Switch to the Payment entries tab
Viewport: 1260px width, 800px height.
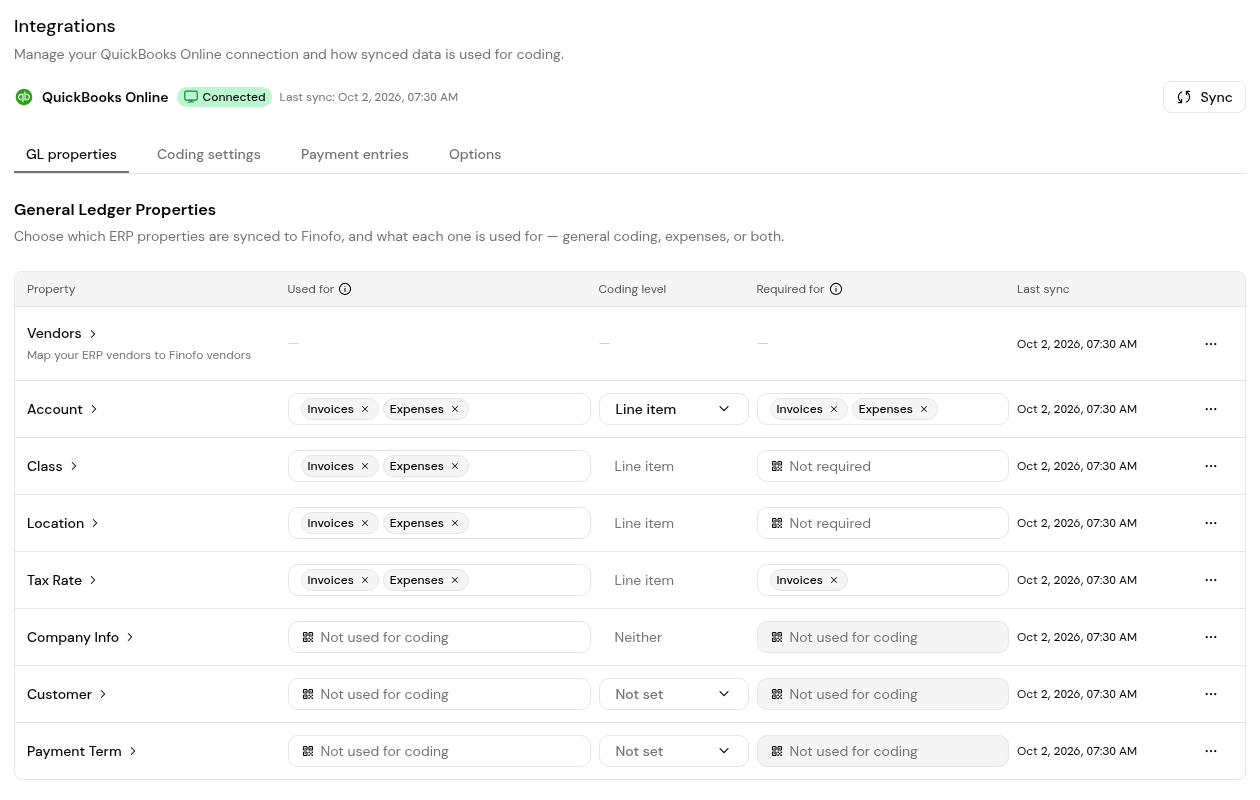(355, 154)
